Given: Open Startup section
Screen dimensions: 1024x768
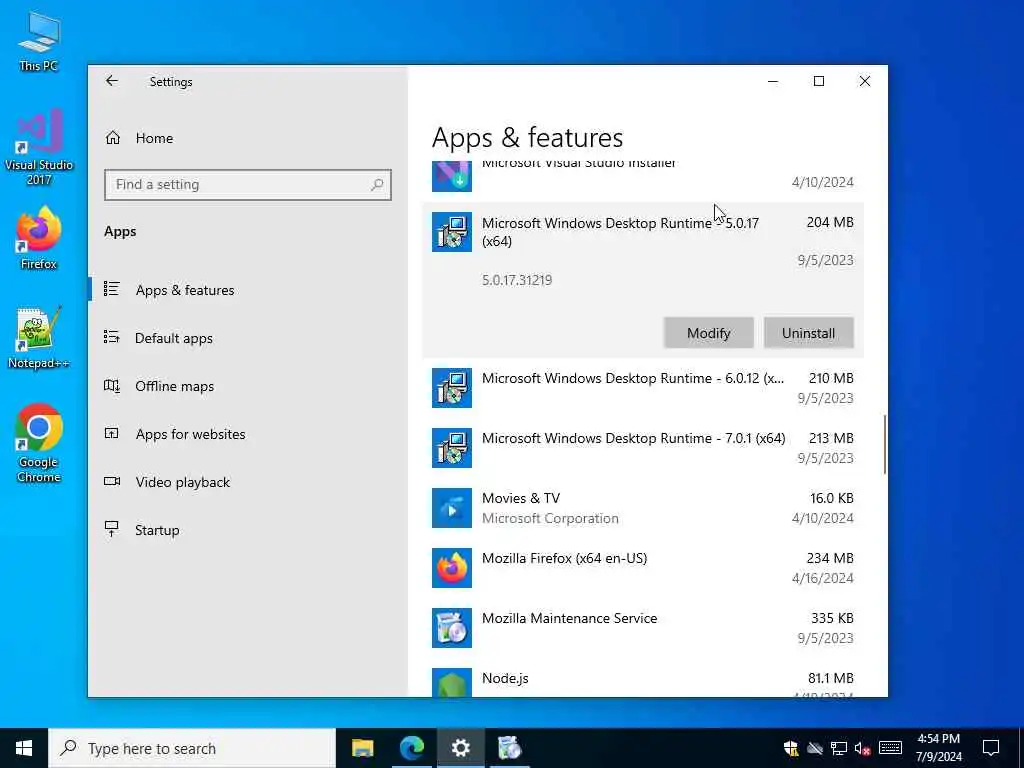Looking at the screenshot, I should click(157, 530).
